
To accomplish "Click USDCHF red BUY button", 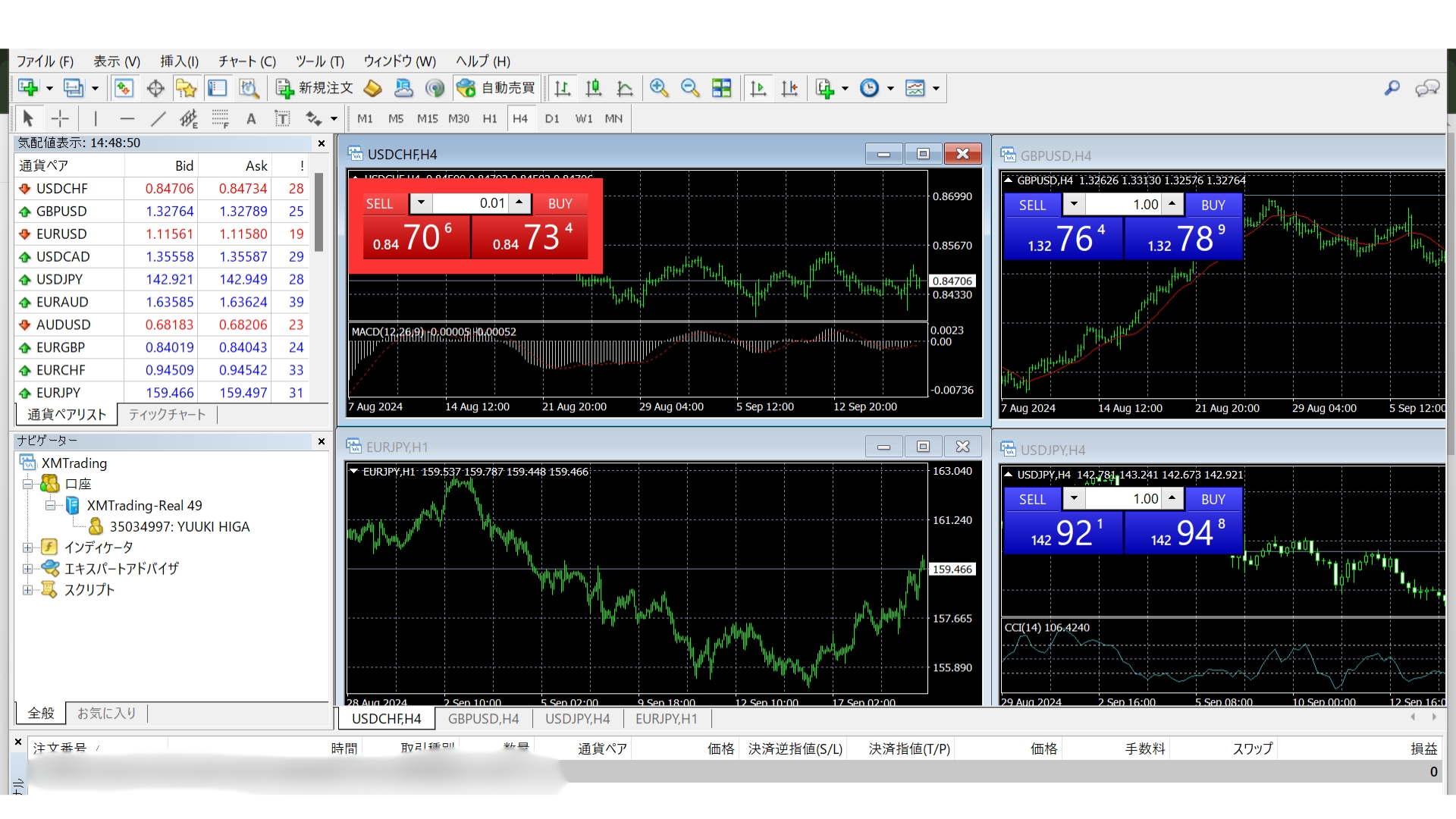I will (560, 203).
